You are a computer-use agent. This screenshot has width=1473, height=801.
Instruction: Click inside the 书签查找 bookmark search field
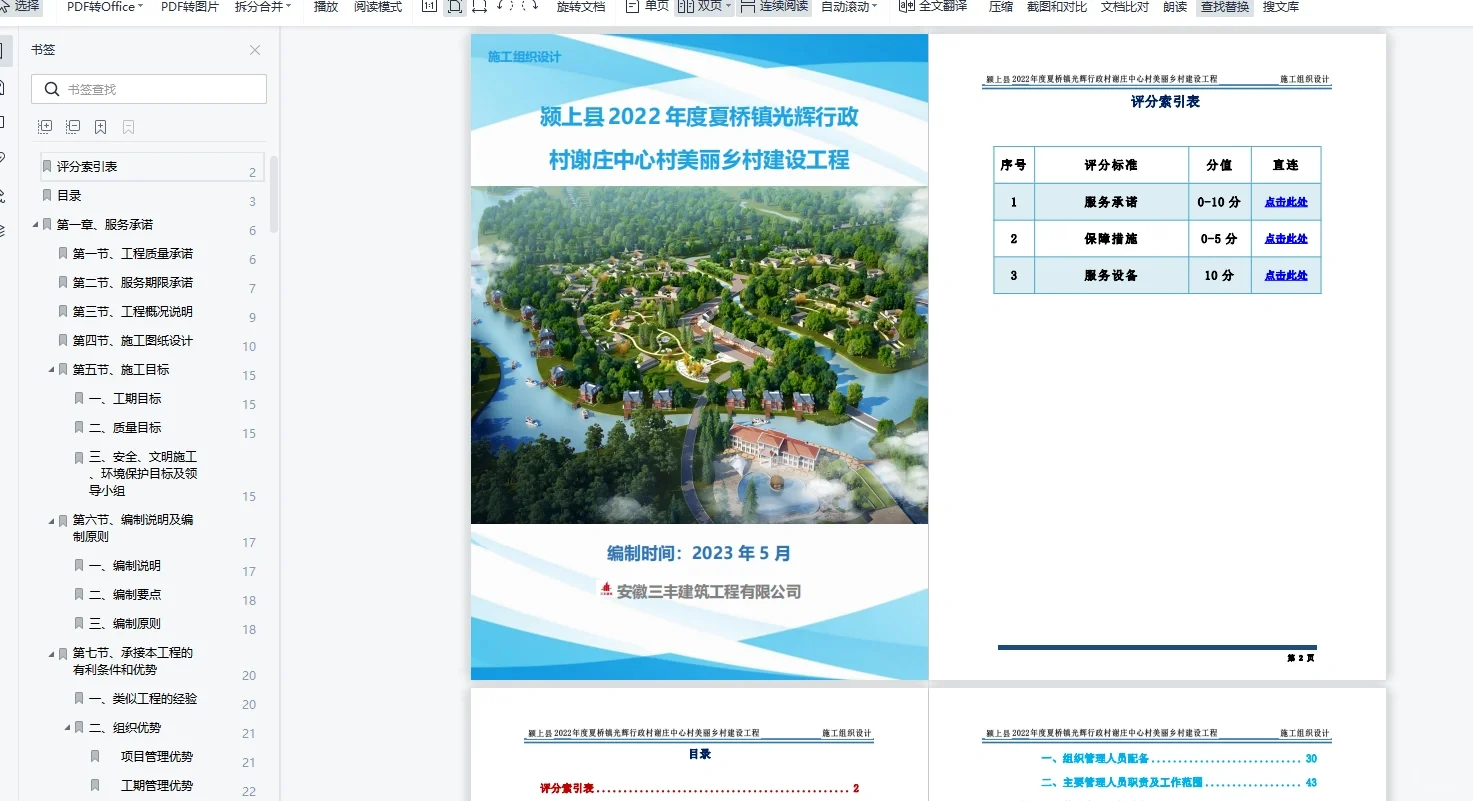click(148, 89)
